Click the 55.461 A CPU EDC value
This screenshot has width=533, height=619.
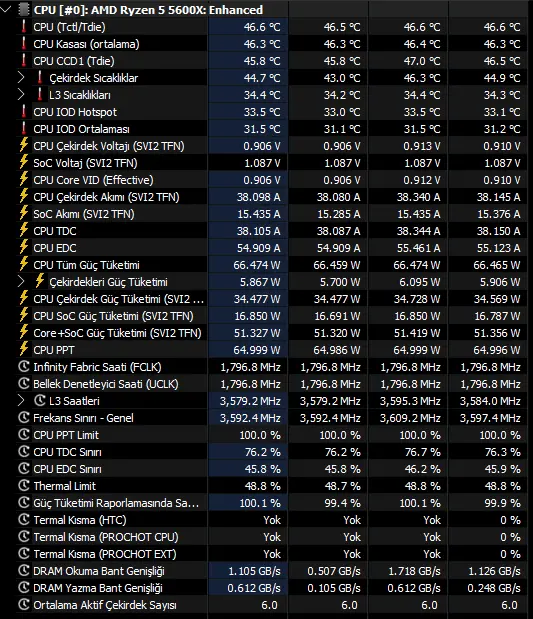click(419, 248)
